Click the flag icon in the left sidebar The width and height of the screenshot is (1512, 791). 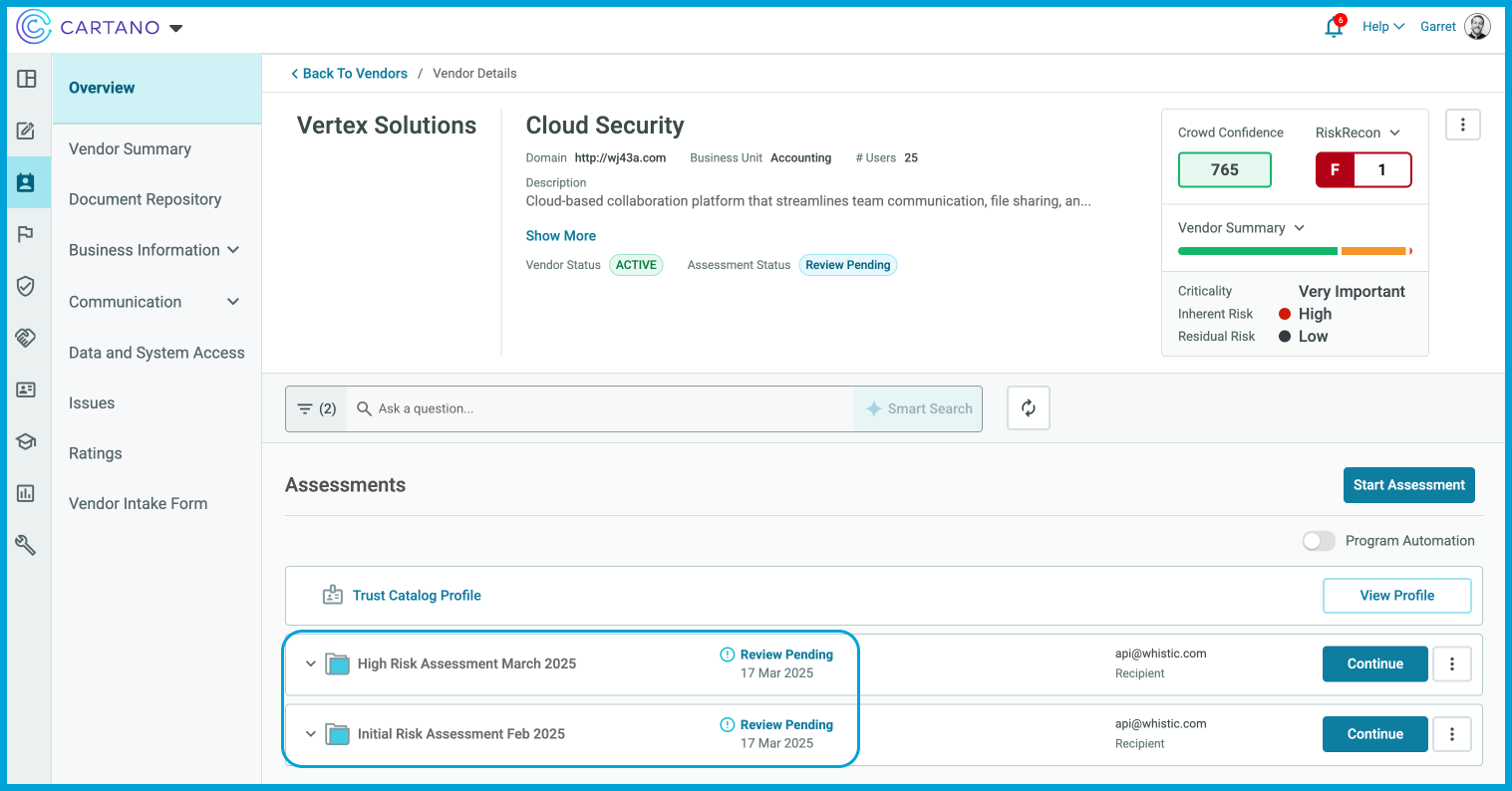coord(27,233)
